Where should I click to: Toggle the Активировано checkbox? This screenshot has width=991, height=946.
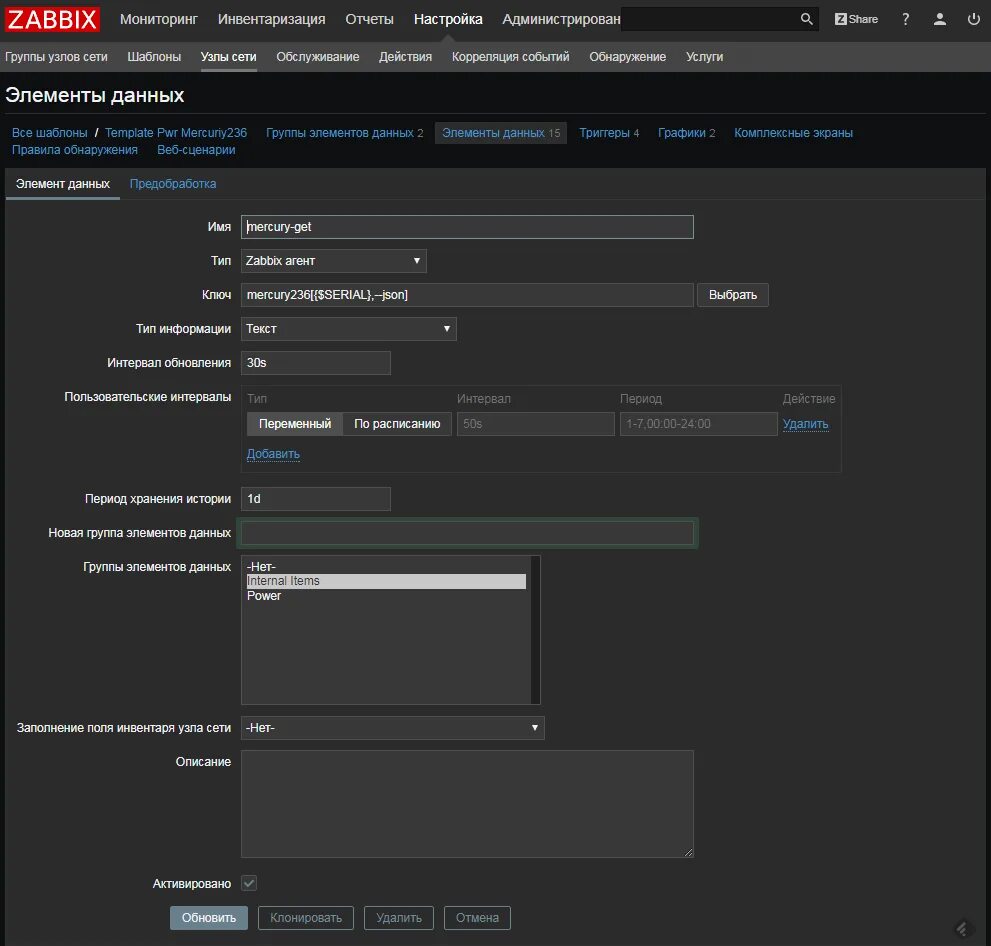(x=249, y=883)
